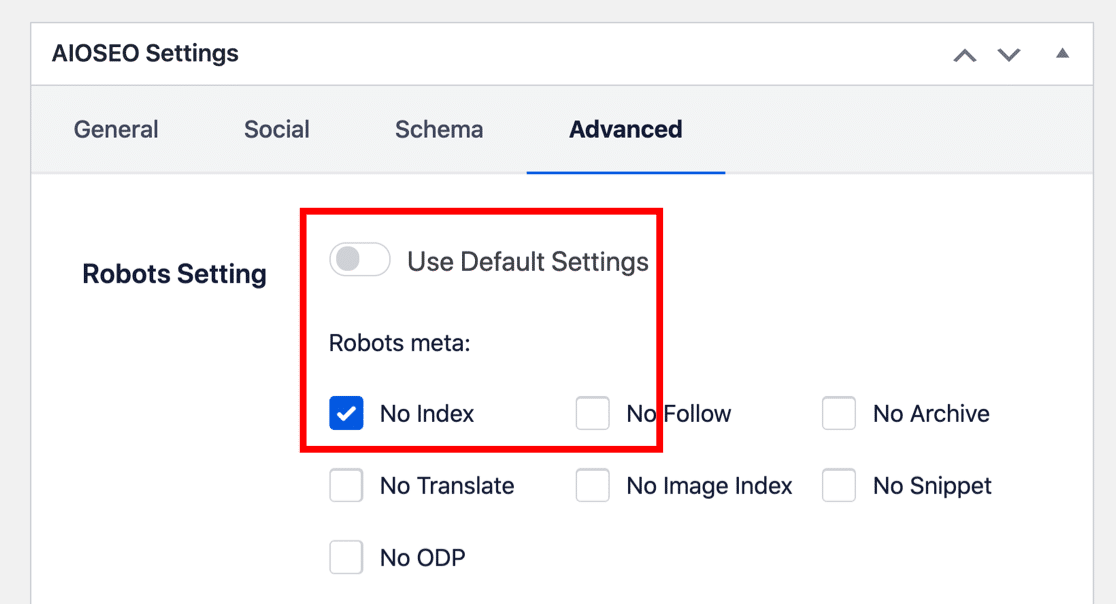Tick the No ODP checkbox

[346, 558]
